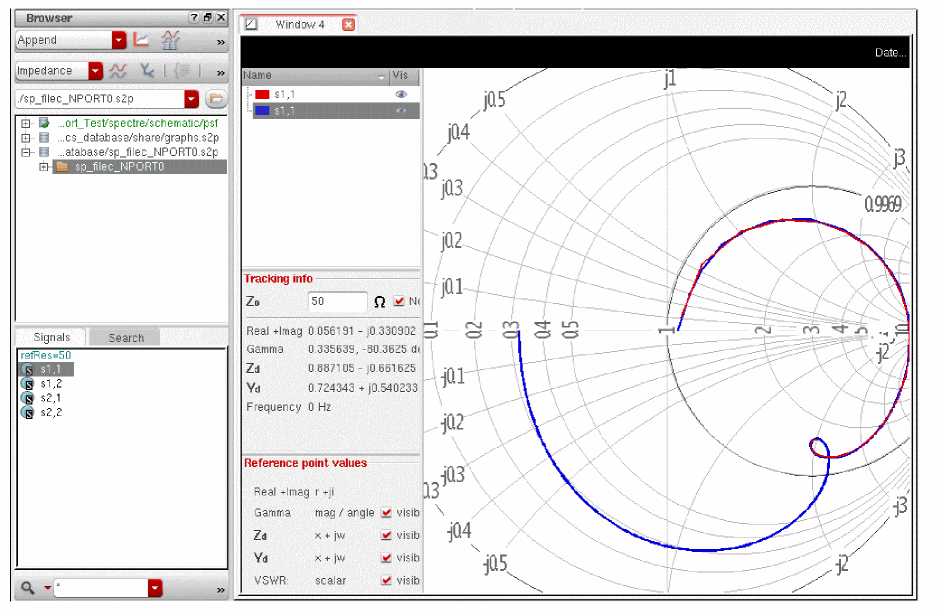
Task: Select the s2,1 signal in list
Action: click(51, 398)
